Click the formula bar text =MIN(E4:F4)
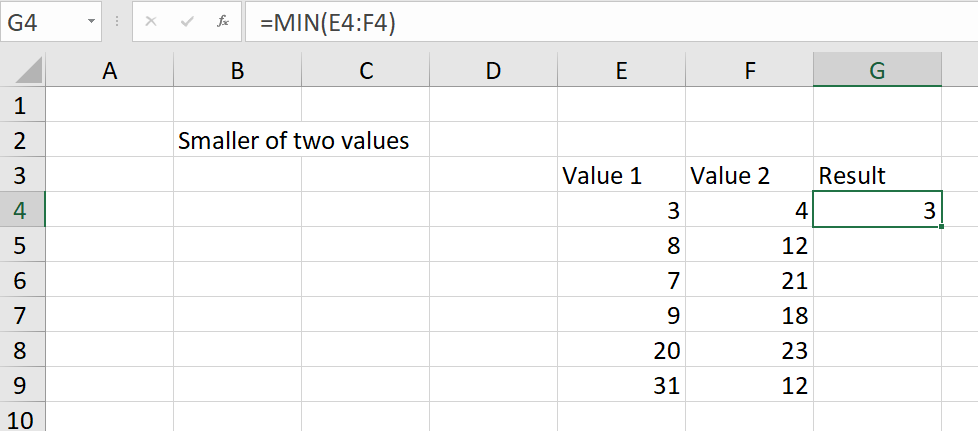 (328, 23)
